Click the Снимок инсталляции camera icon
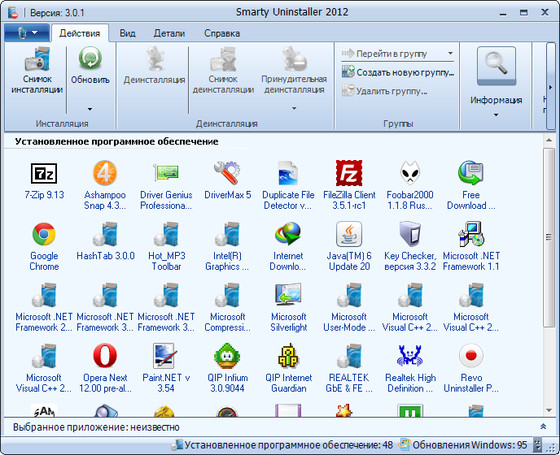Screen dimensions: 560x455 [x=38, y=59]
